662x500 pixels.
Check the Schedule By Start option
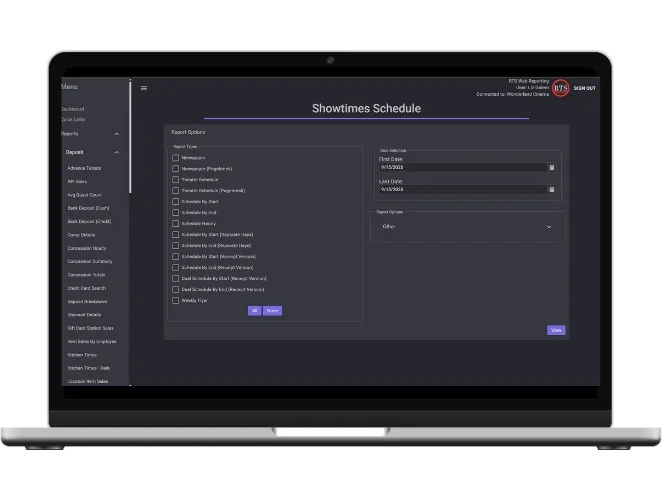pos(176,201)
